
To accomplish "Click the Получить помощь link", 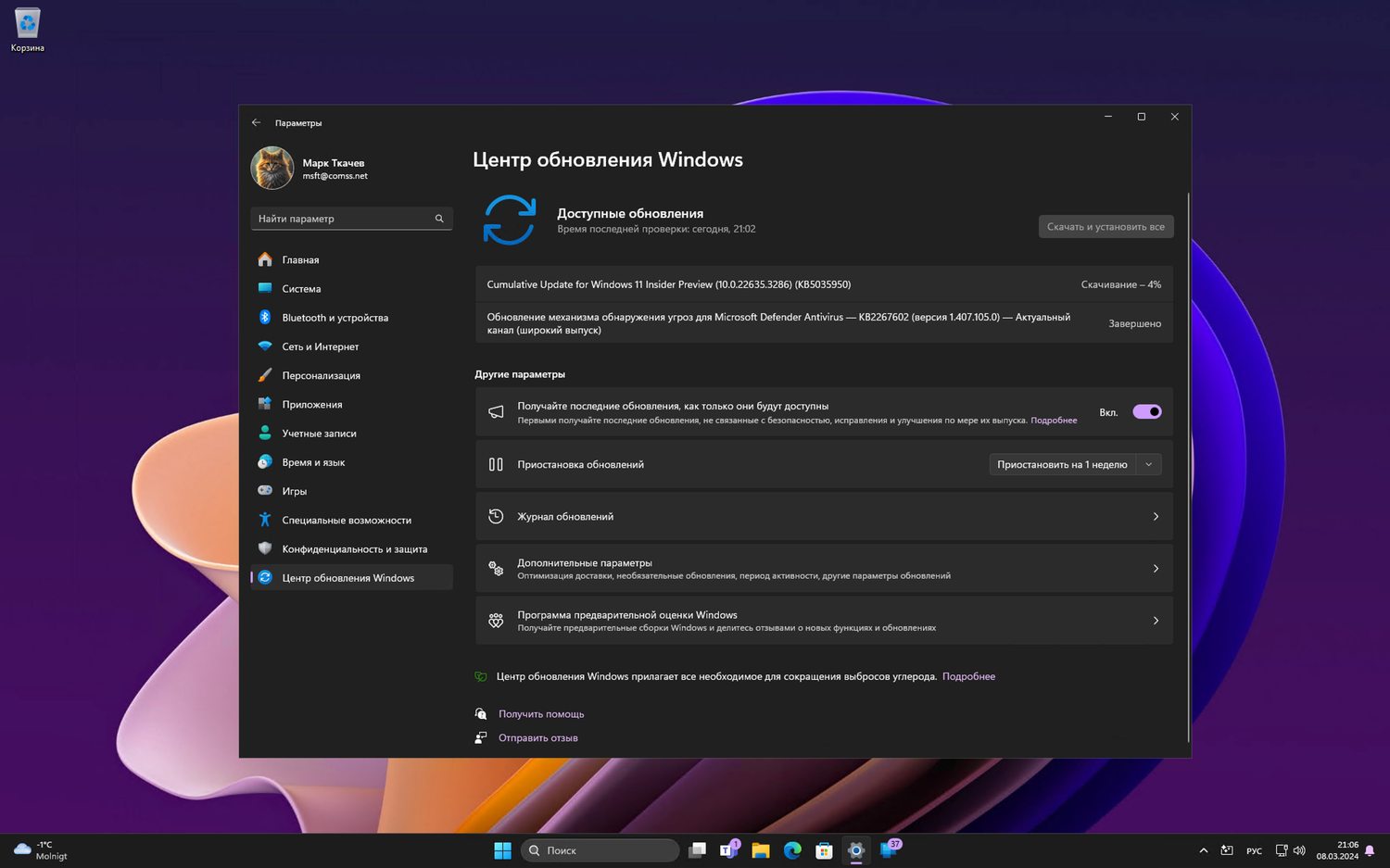I will click(x=541, y=714).
